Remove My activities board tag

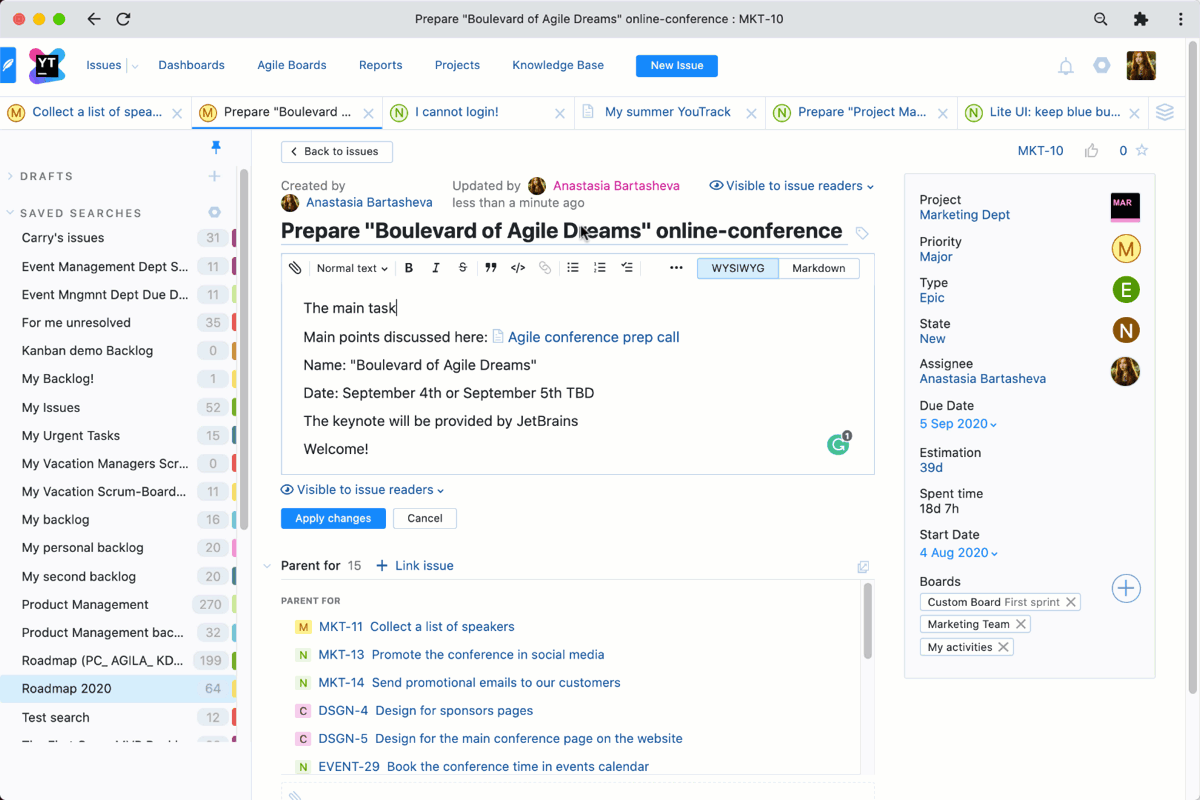pyautogui.click(x=1003, y=647)
